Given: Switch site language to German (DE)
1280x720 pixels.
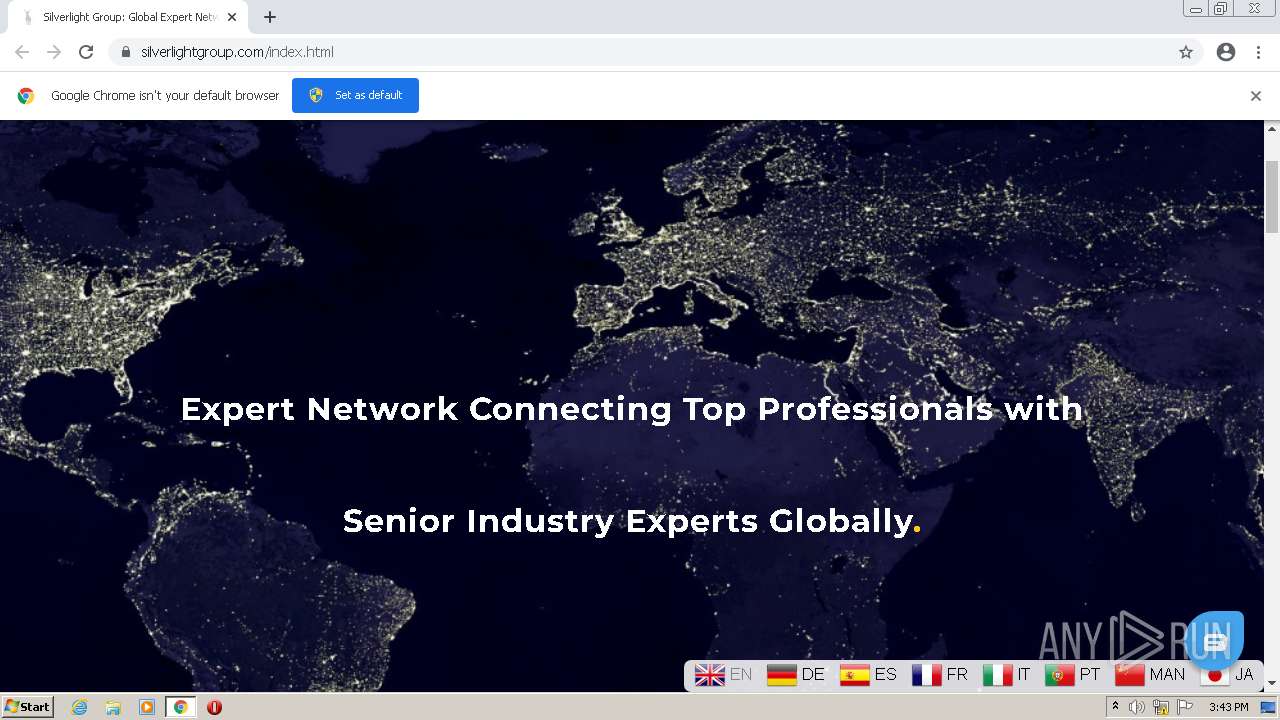Looking at the screenshot, I should tap(796, 675).
